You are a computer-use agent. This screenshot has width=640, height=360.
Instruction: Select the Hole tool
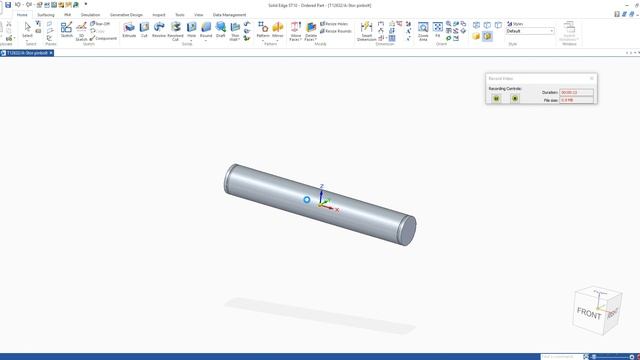[x=191, y=29]
